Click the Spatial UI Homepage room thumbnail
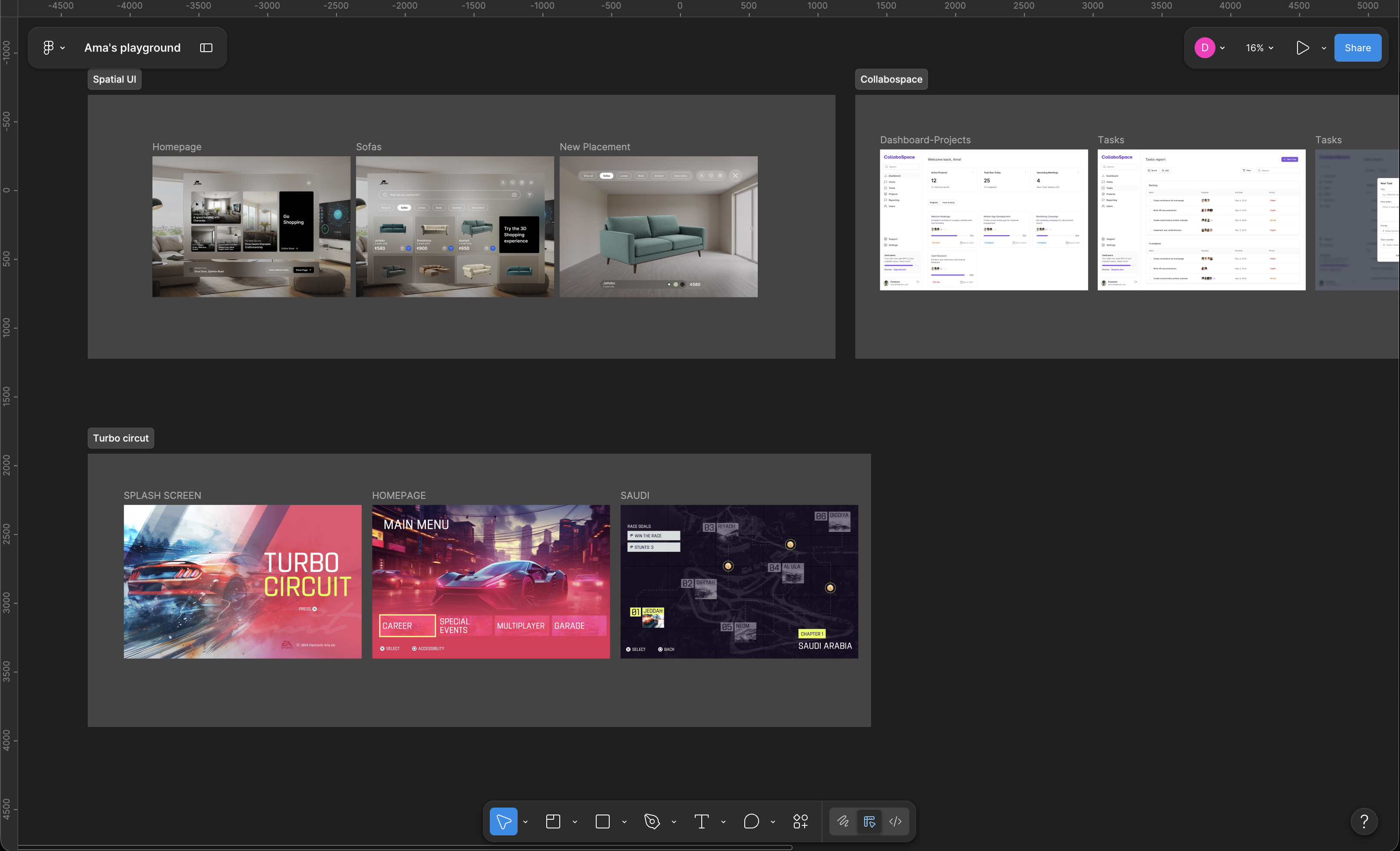 point(251,227)
